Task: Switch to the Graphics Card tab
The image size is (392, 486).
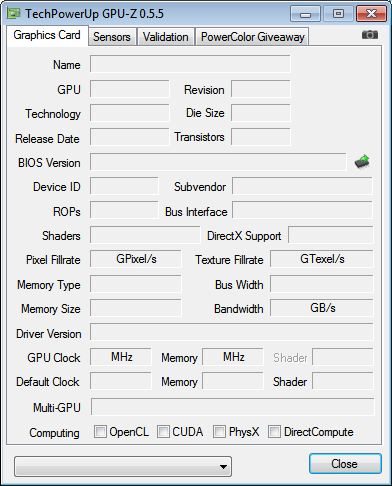Action: pos(47,35)
